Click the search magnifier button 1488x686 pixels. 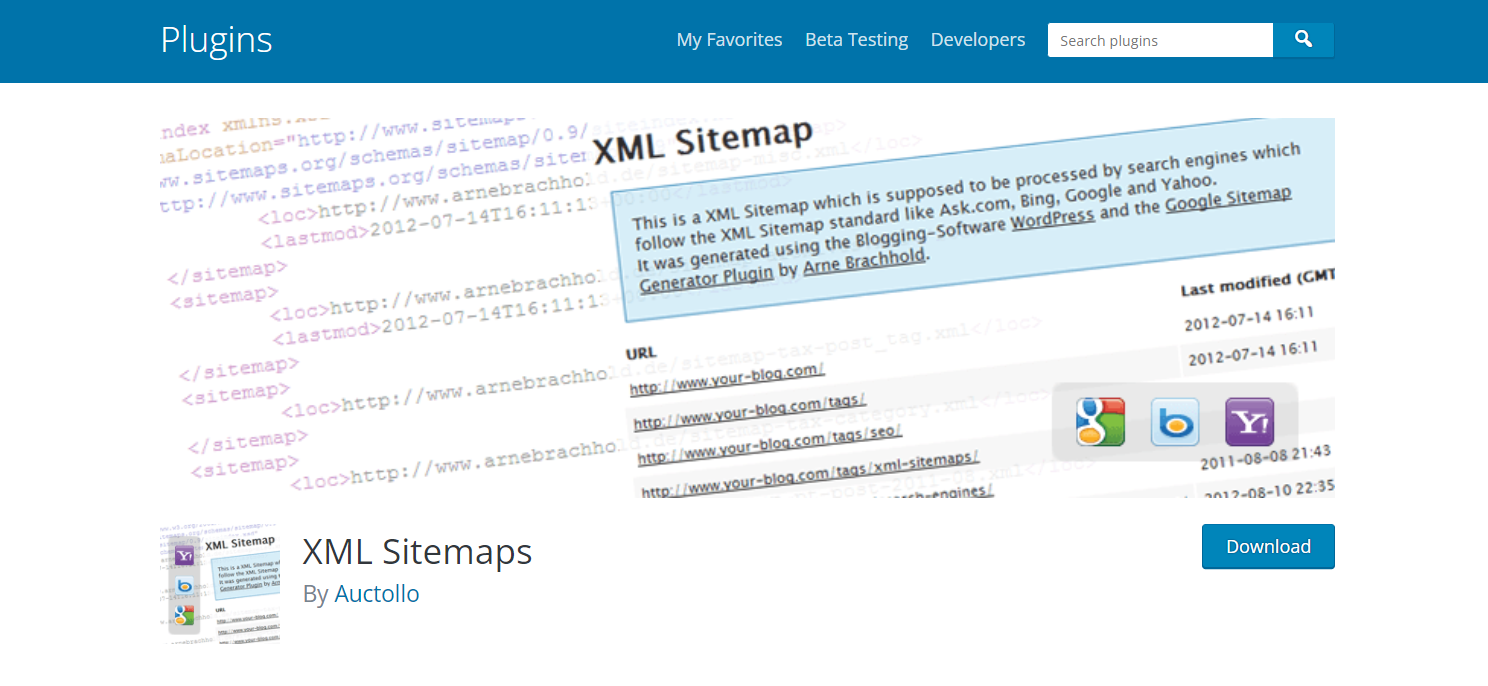coord(1303,40)
